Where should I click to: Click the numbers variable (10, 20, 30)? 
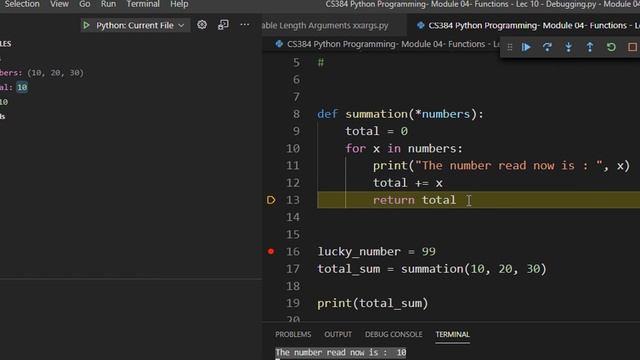click(41, 73)
